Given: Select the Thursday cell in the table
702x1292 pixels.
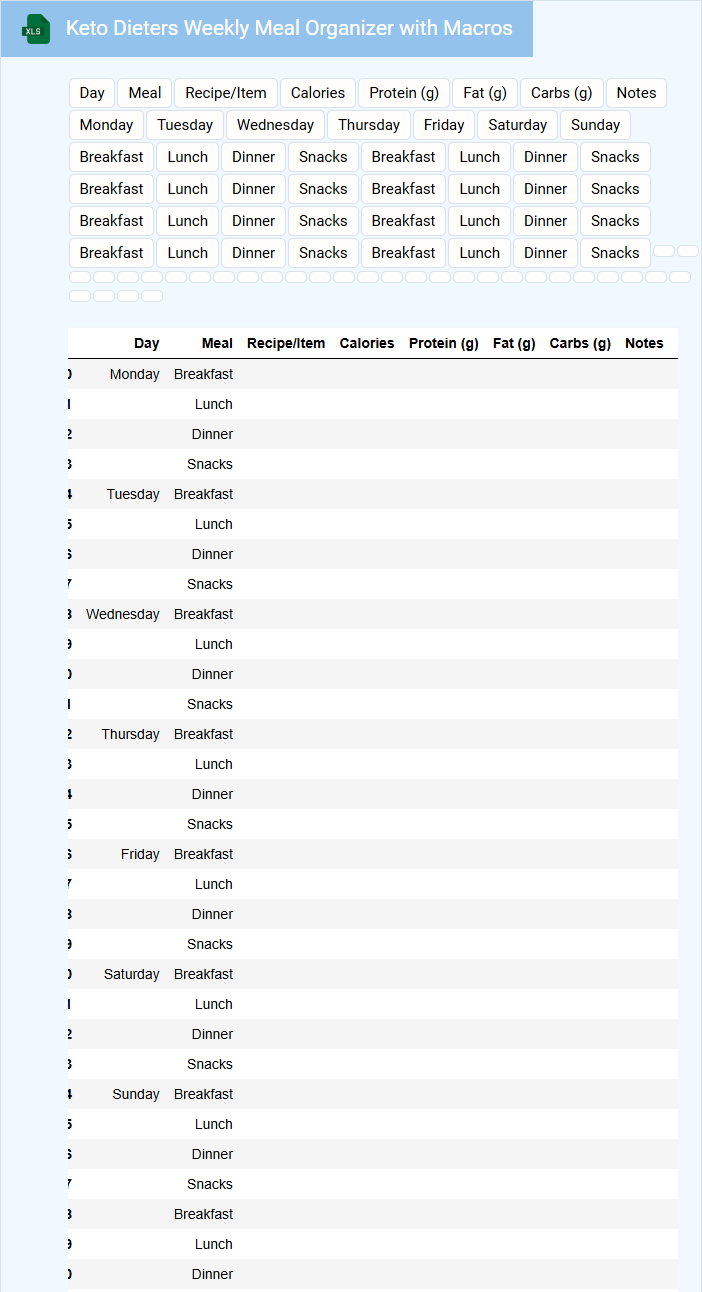Looking at the screenshot, I should coord(130,734).
